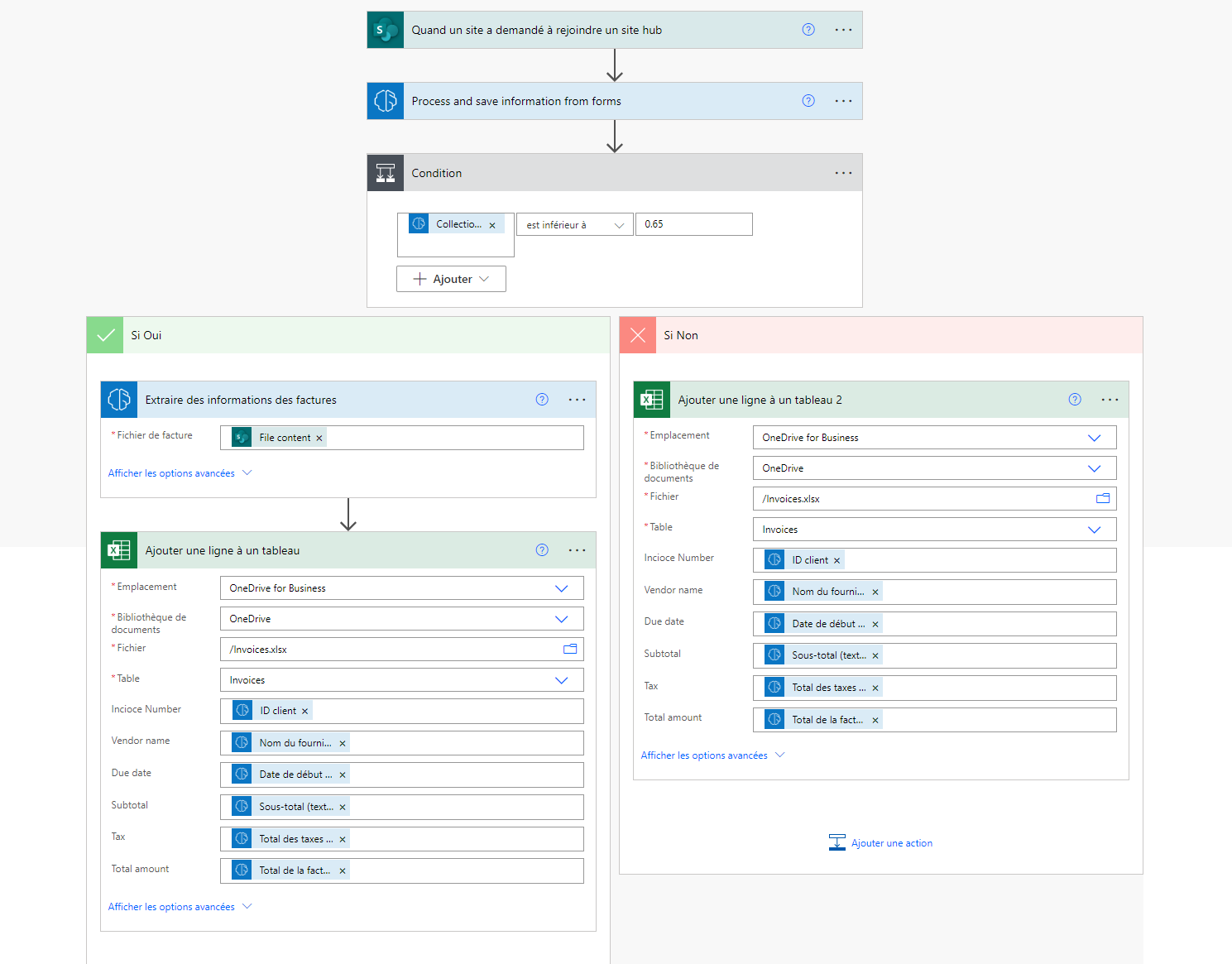Remove File content token from Fichier de facture
1232x964 pixels.
pos(319,438)
